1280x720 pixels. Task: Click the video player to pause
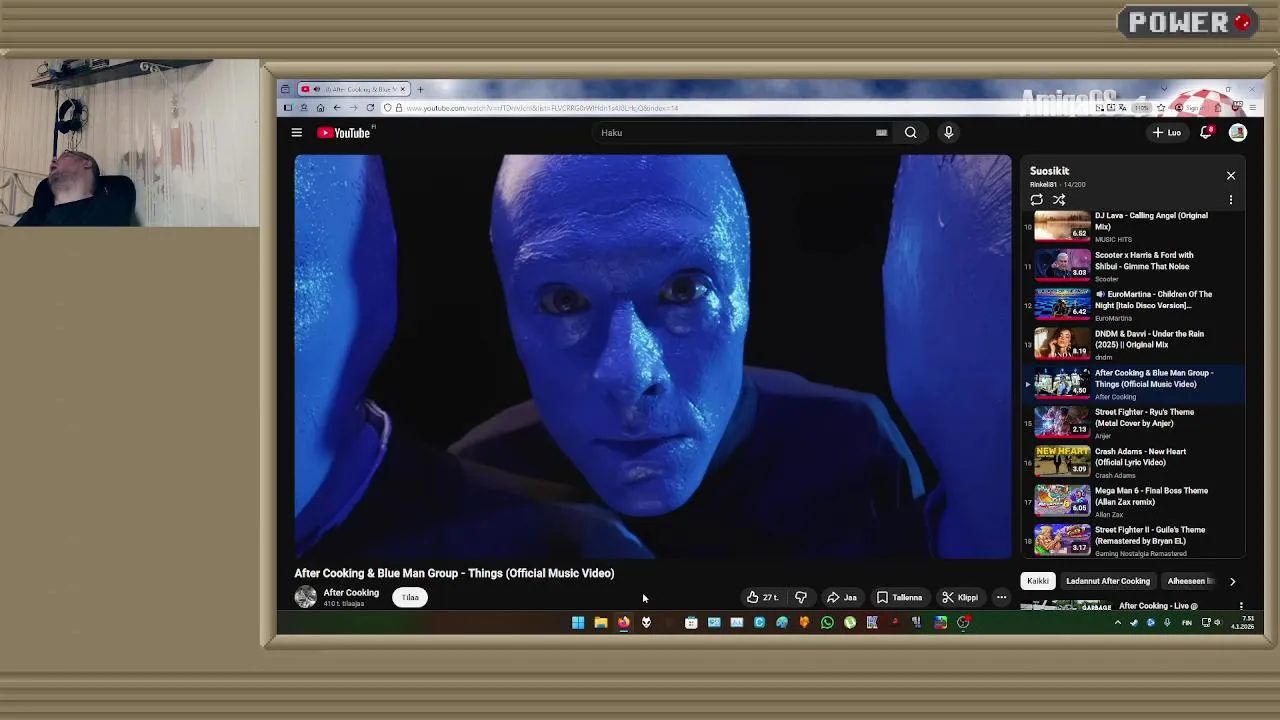652,356
